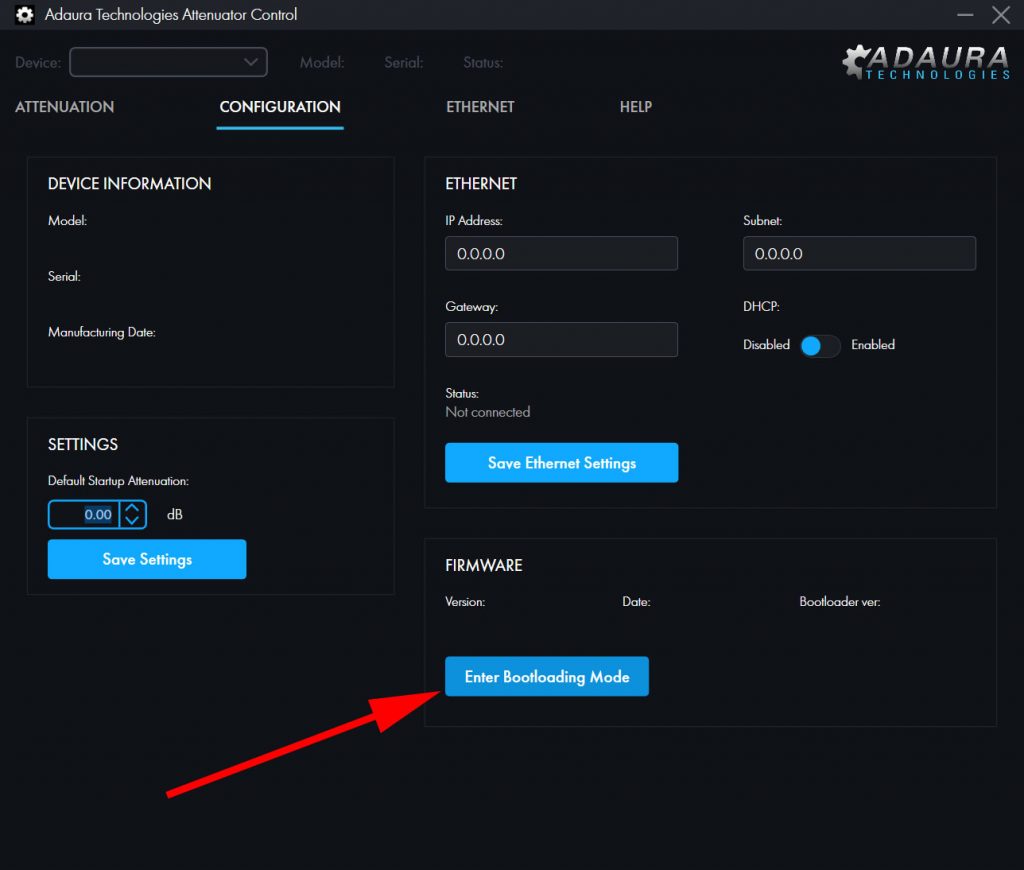Open the Ethernet tab
Image resolution: width=1024 pixels, height=870 pixels.
[480, 107]
